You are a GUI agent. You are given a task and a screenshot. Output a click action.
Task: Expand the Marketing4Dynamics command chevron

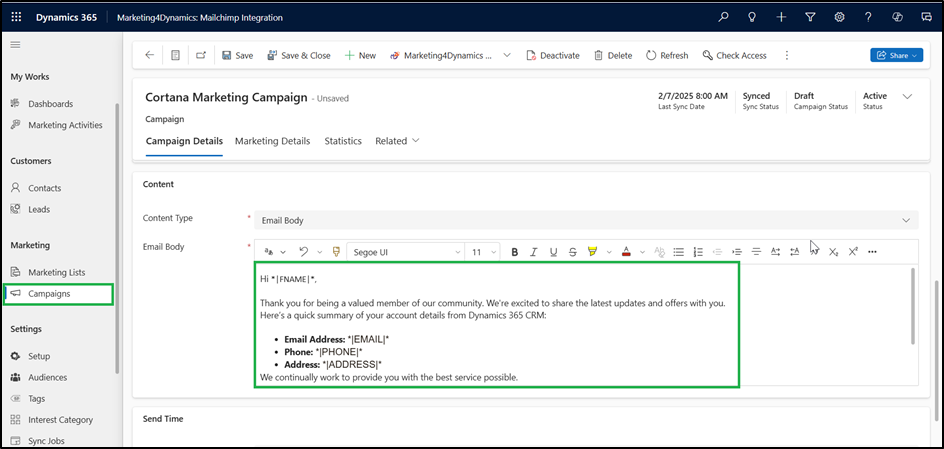point(507,55)
